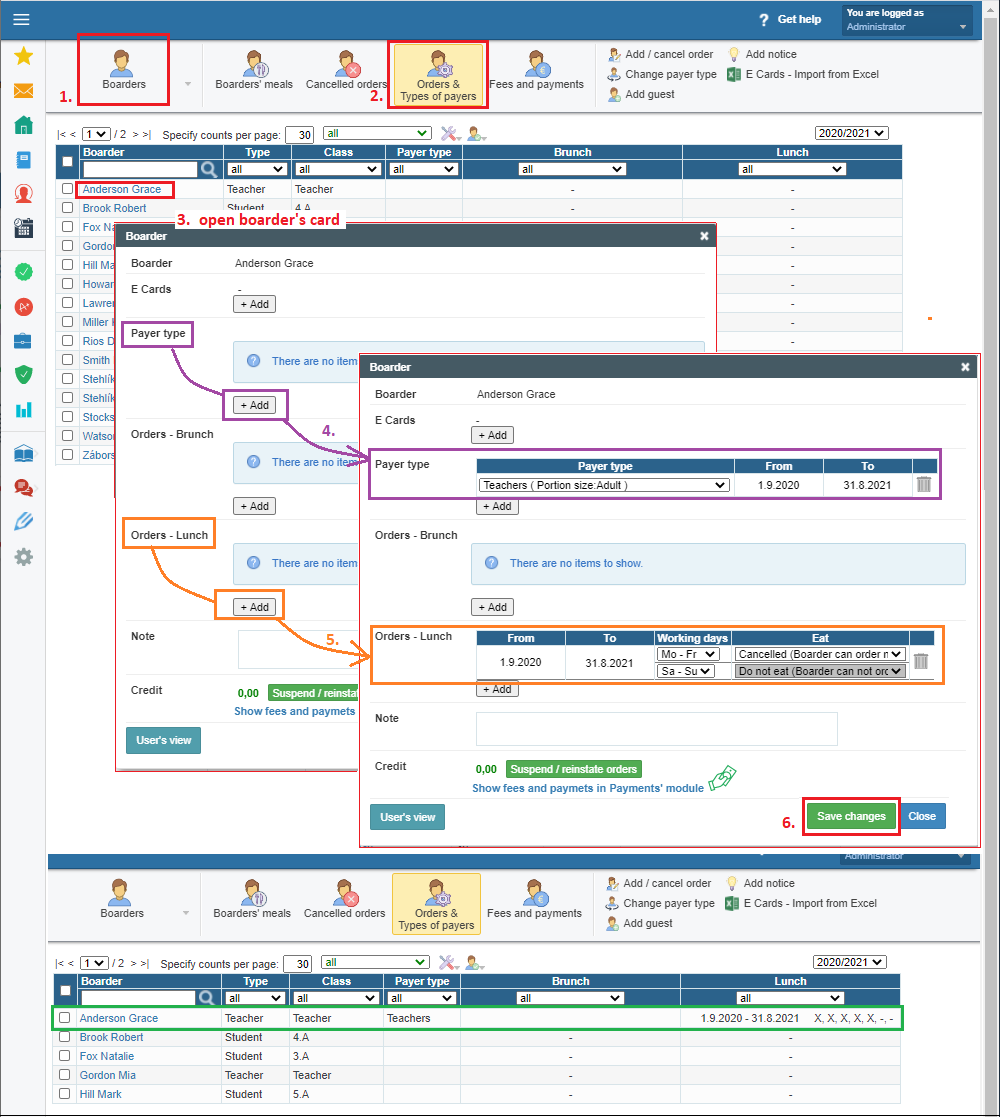Open the yellow star favorites icon
Viewport: 1000px width, 1117px height.
pyautogui.click(x=24, y=56)
